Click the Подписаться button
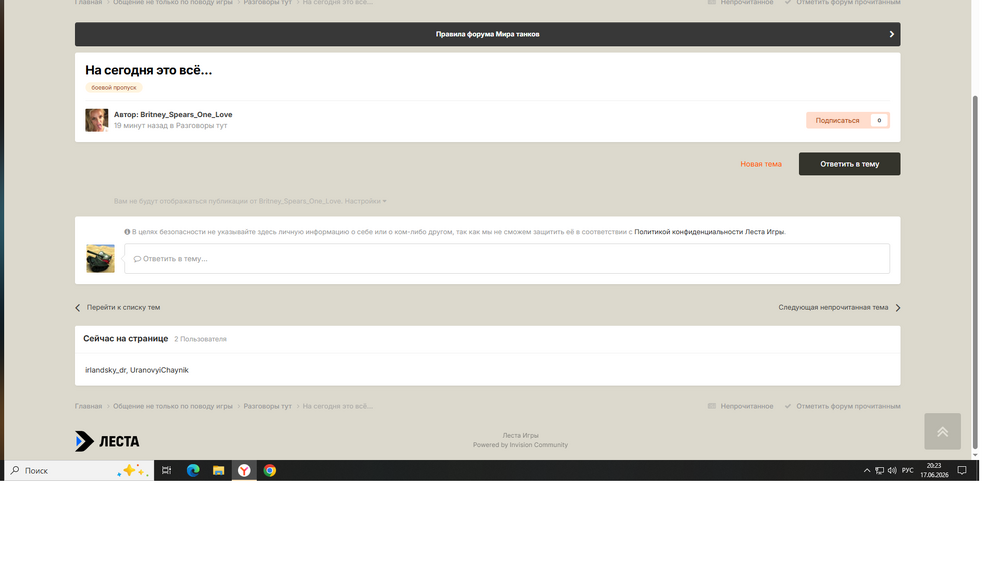1000x562 pixels. point(837,121)
